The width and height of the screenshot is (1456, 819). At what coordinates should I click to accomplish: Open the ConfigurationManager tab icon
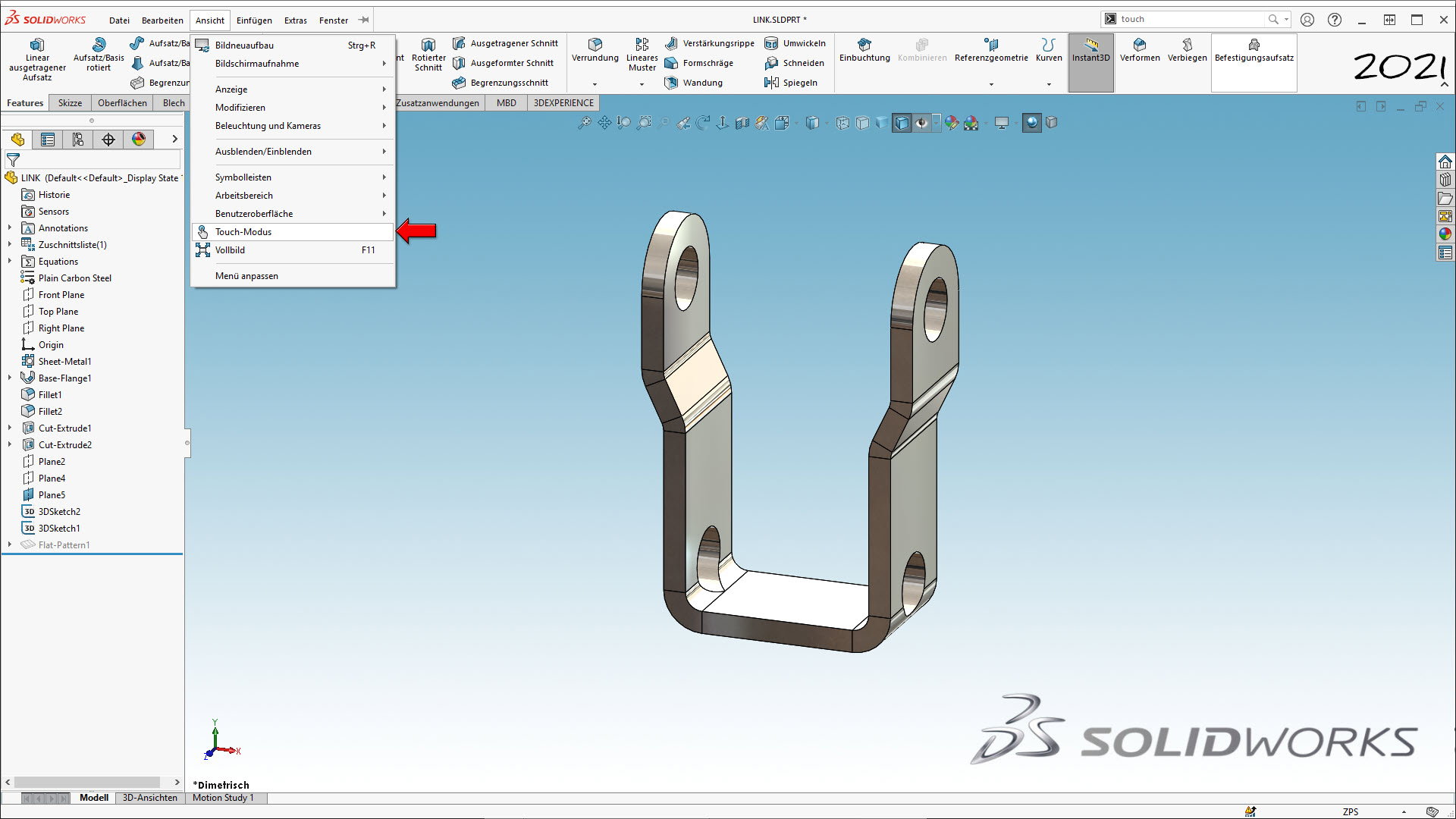(78, 140)
